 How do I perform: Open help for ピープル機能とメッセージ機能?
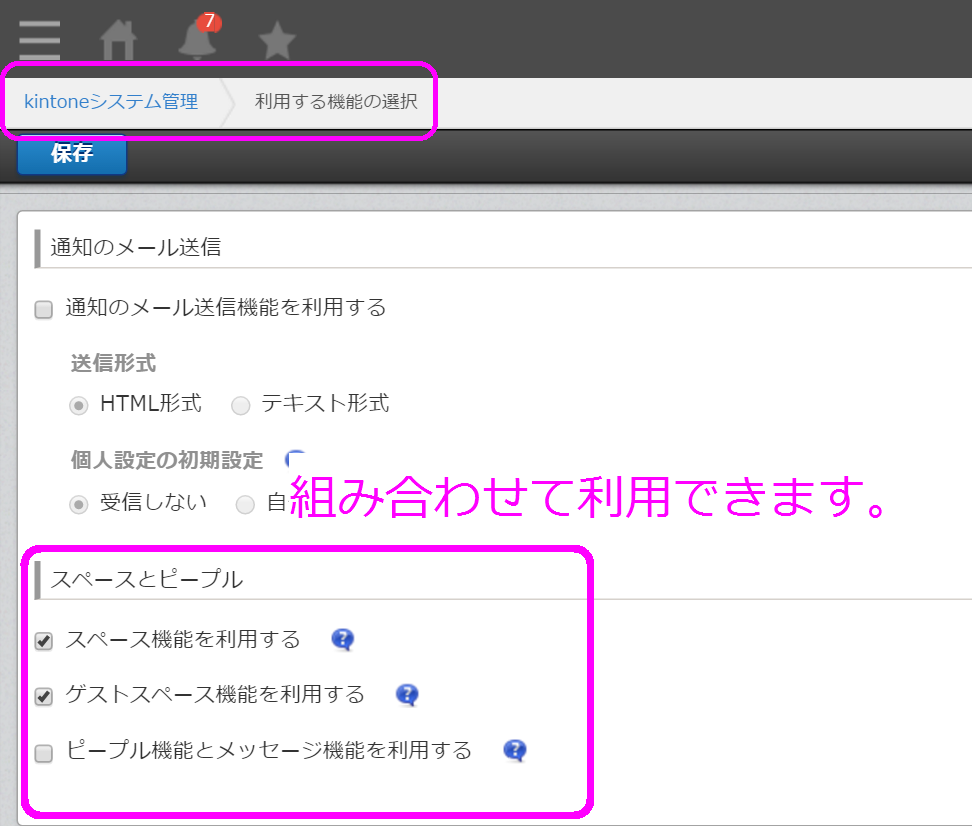pos(515,750)
